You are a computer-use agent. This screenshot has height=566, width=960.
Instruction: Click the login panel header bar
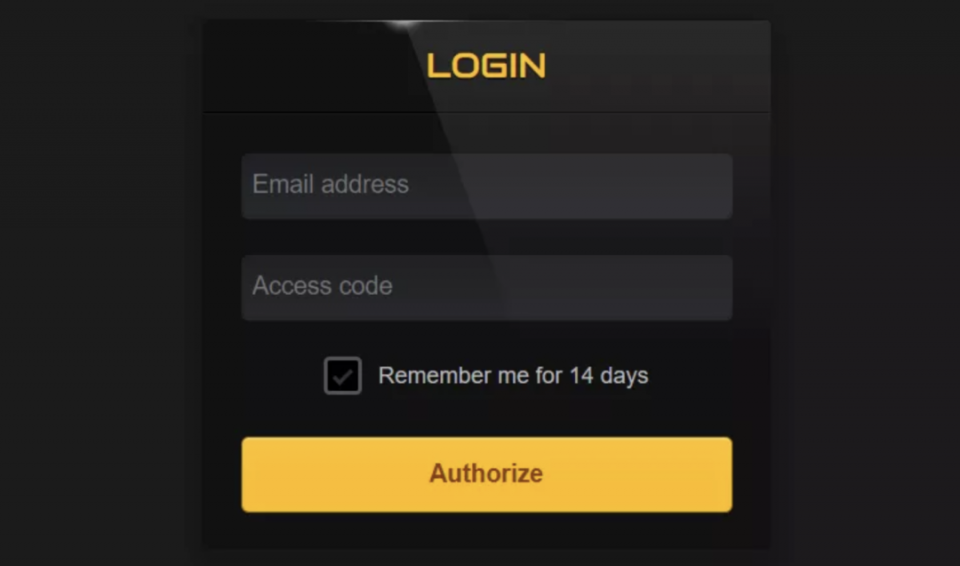click(487, 66)
